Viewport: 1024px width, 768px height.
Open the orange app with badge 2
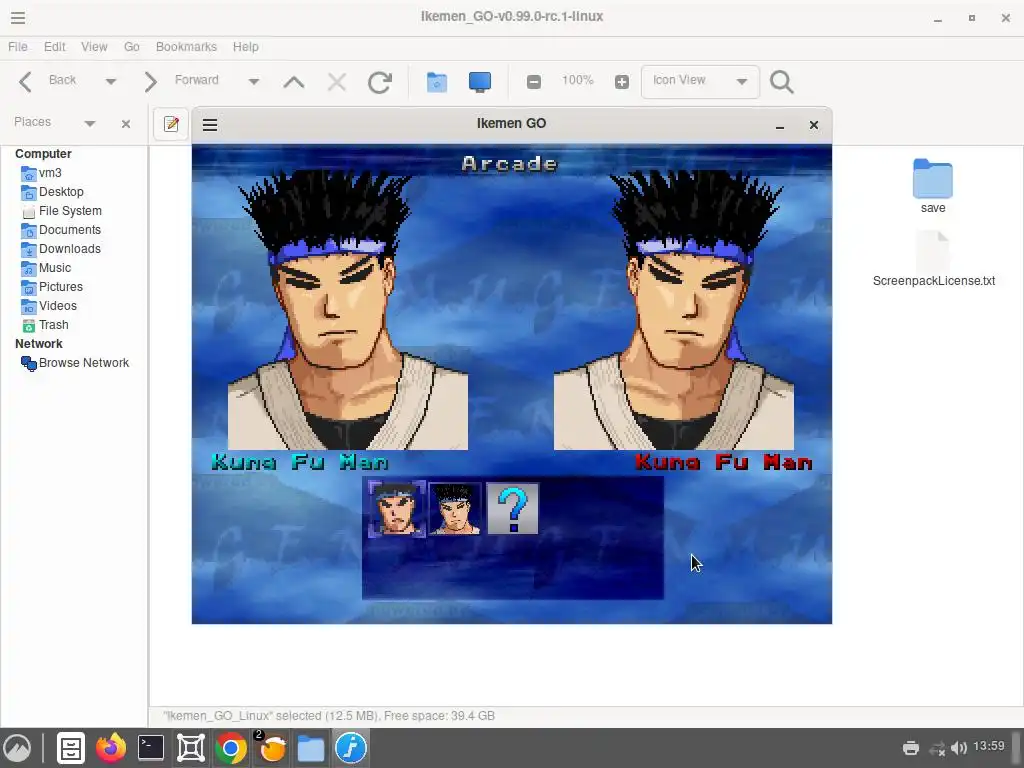(x=271, y=747)
